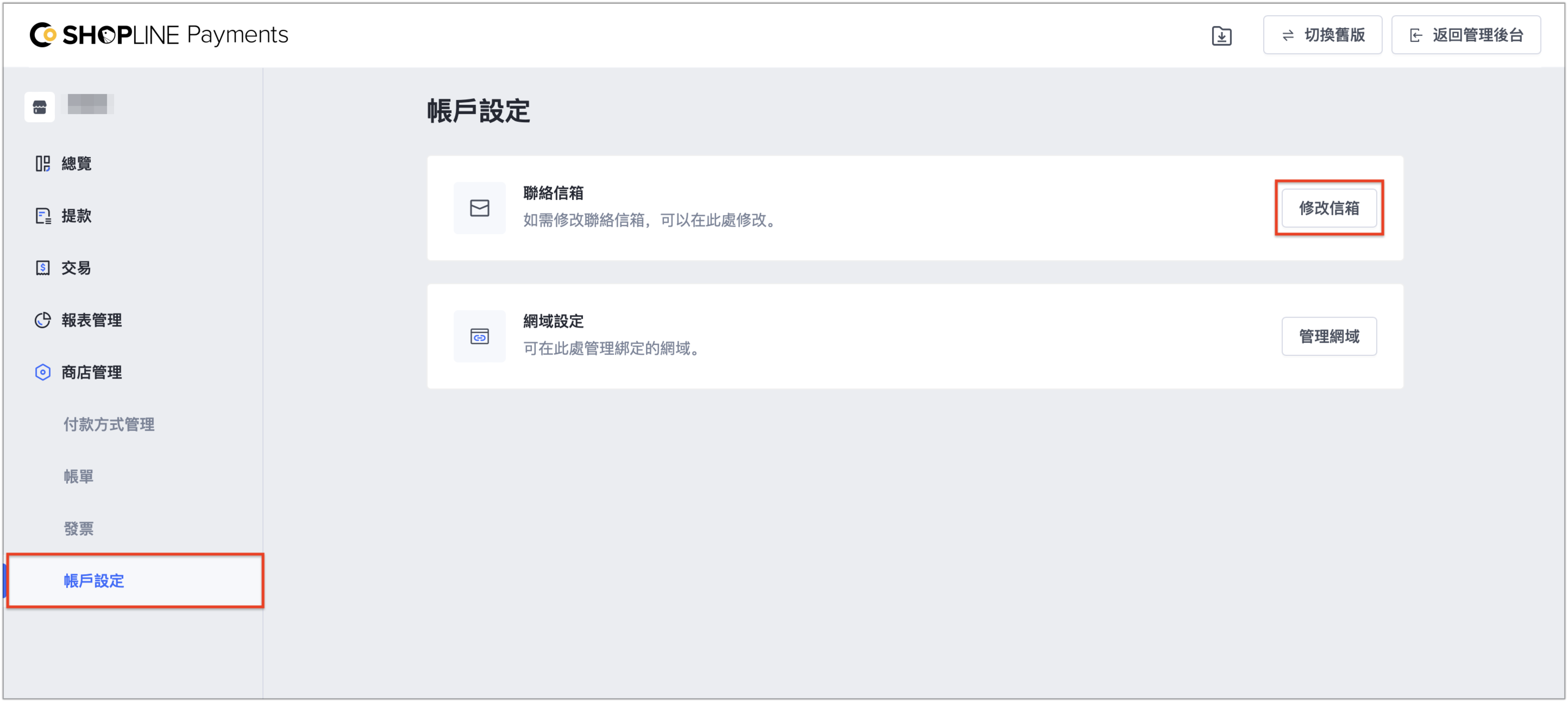Open the download folder icon in header
Viewport: 1568px width, 702px height.
(x=1221, y=36)
